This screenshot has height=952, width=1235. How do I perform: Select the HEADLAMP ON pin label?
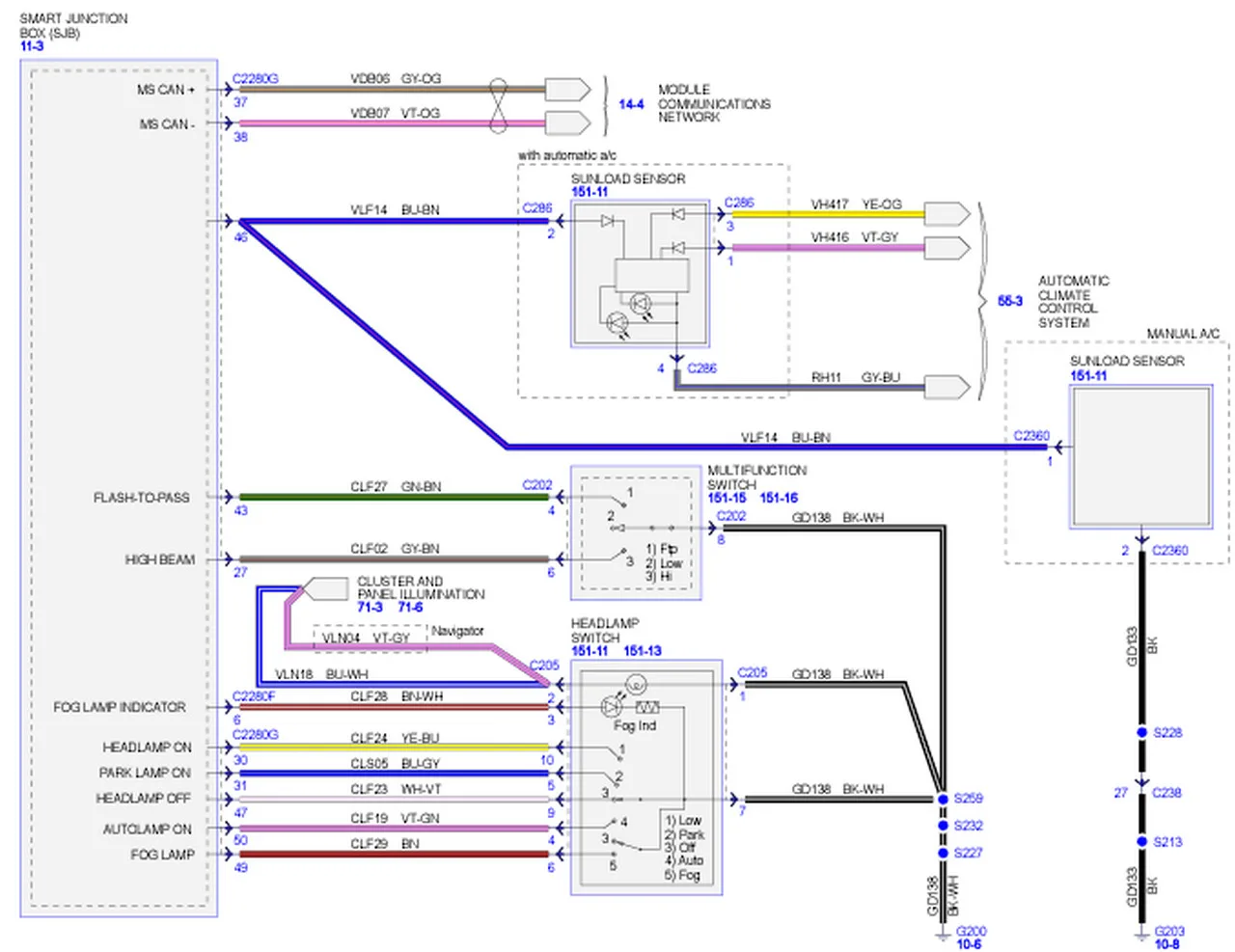pos(148,748)
